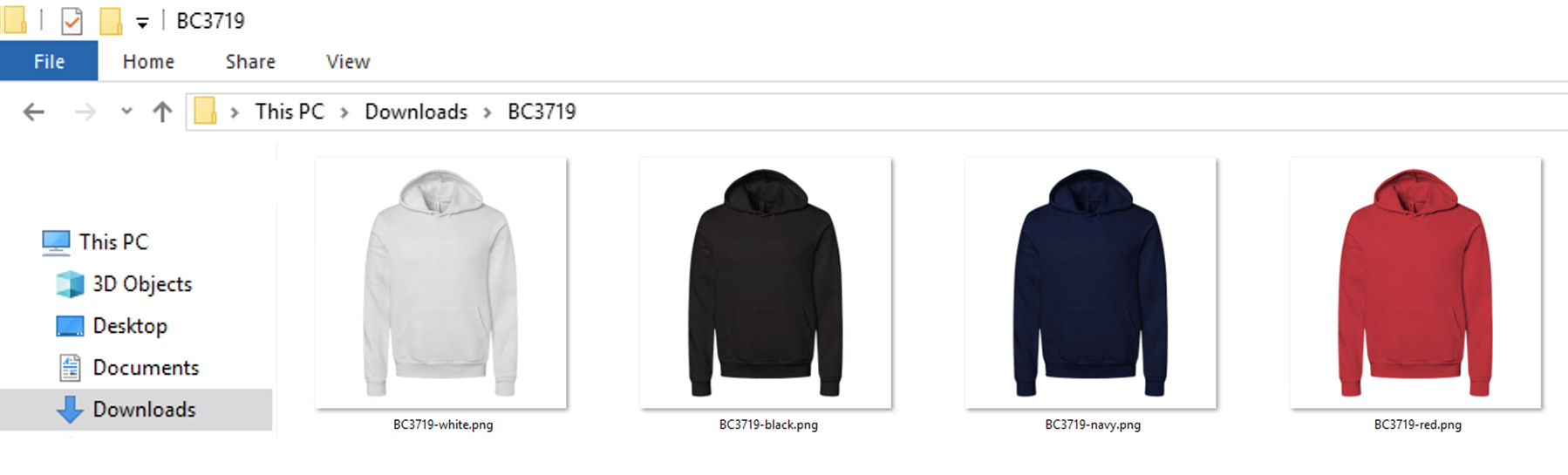Open the Share ribbon tab
This screenshot has width=1568, height=475.
pos(250,62)
